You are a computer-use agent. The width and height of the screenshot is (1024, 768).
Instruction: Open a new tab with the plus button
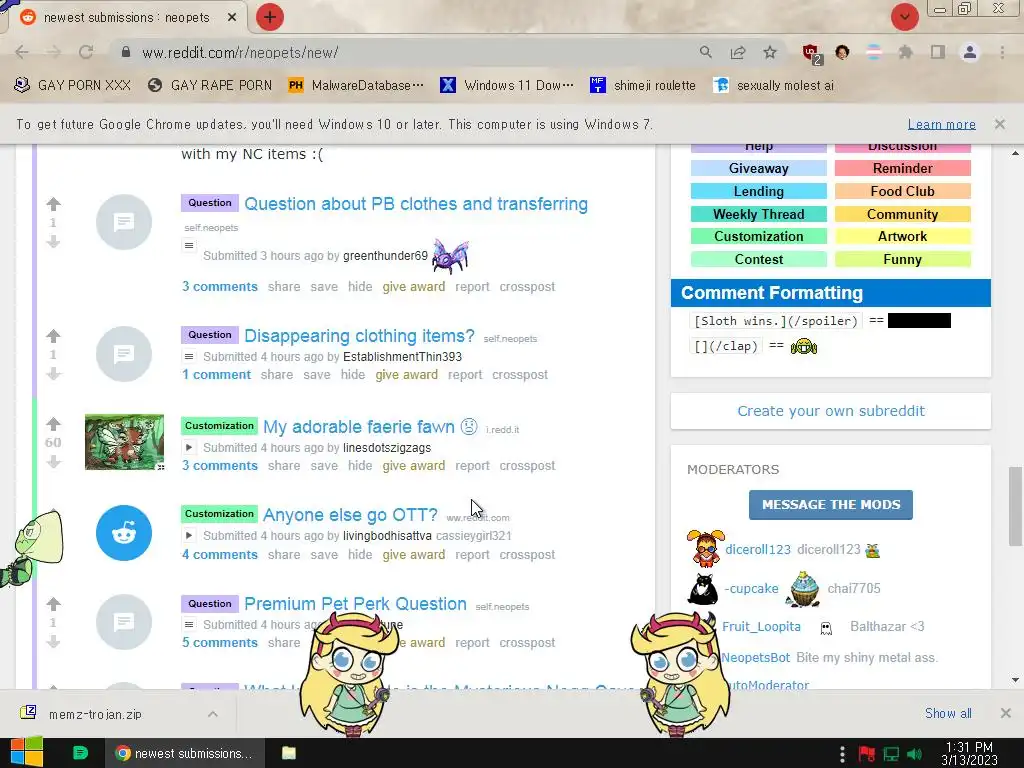[x=270, y=17]
